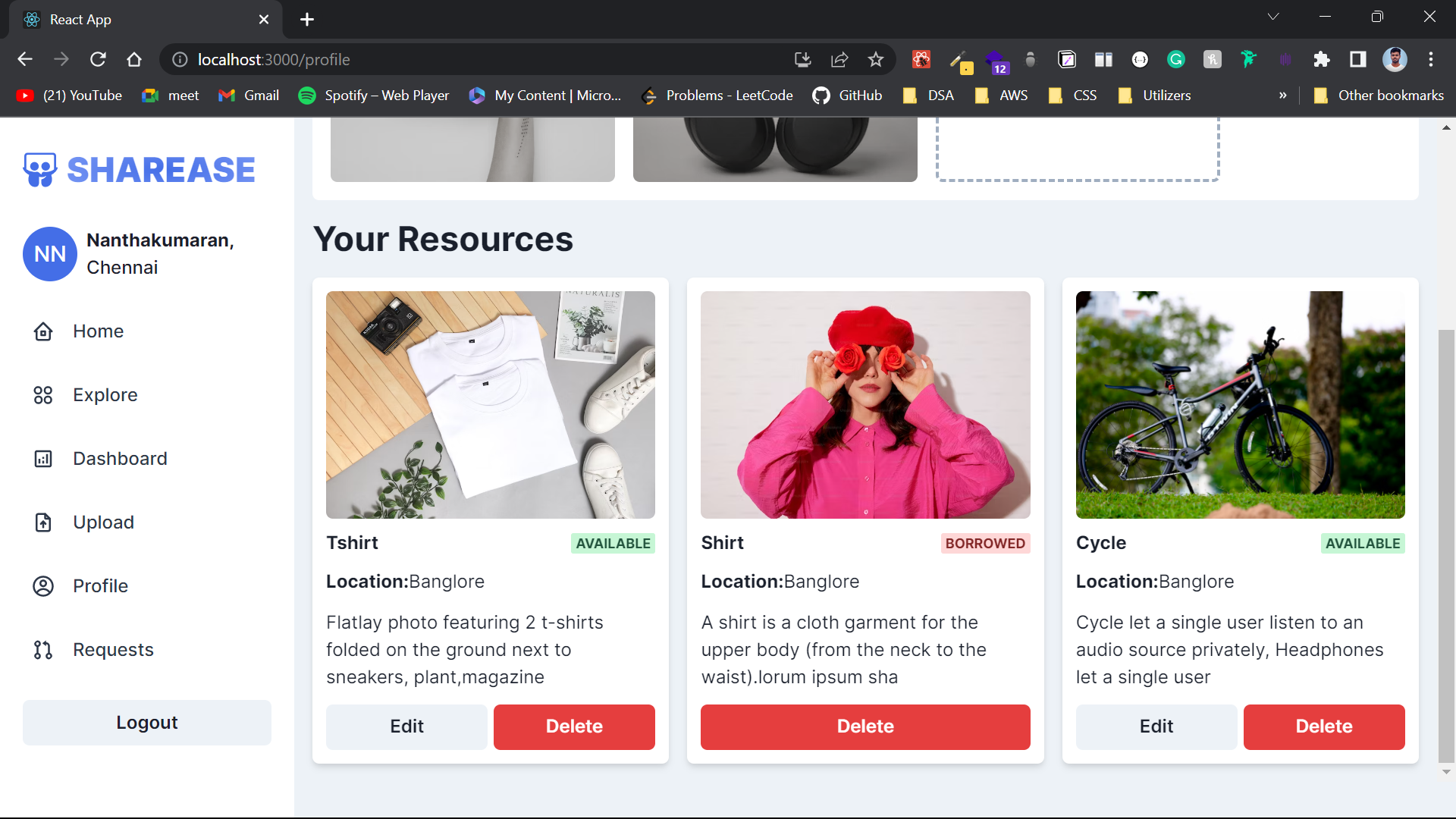
Task: Click the Requests pull-request icon
Action: pyautogui.click(x=43, y=650)
